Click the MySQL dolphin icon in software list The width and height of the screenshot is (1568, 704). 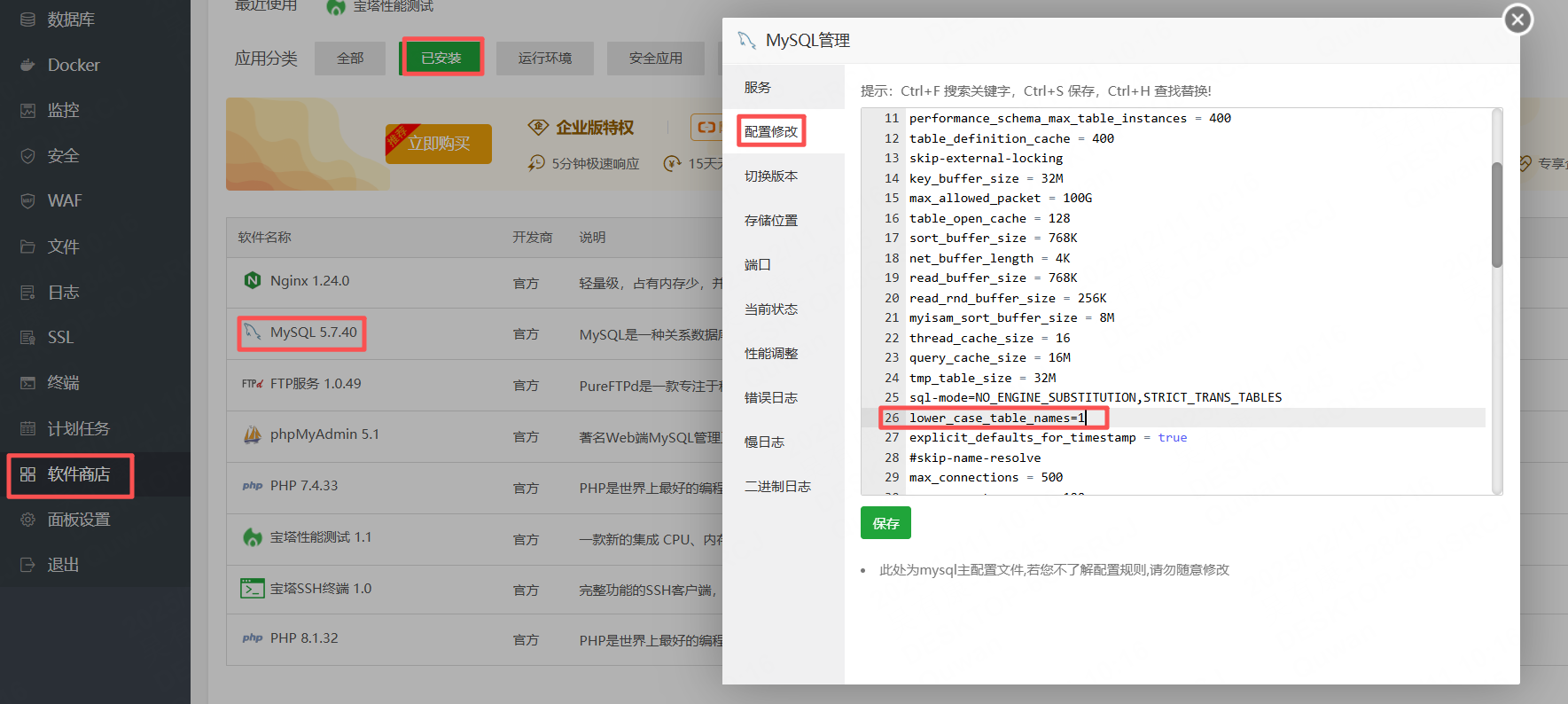point(253,332)
